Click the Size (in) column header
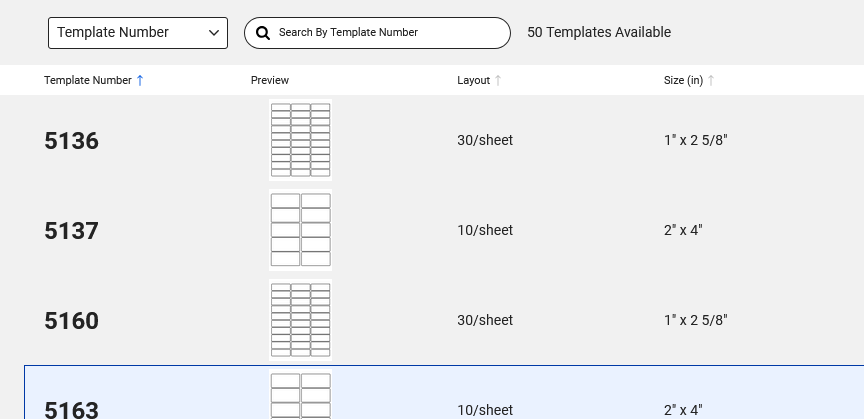The image size is (864, 419). pyautogui.click(x=683, y=80)
